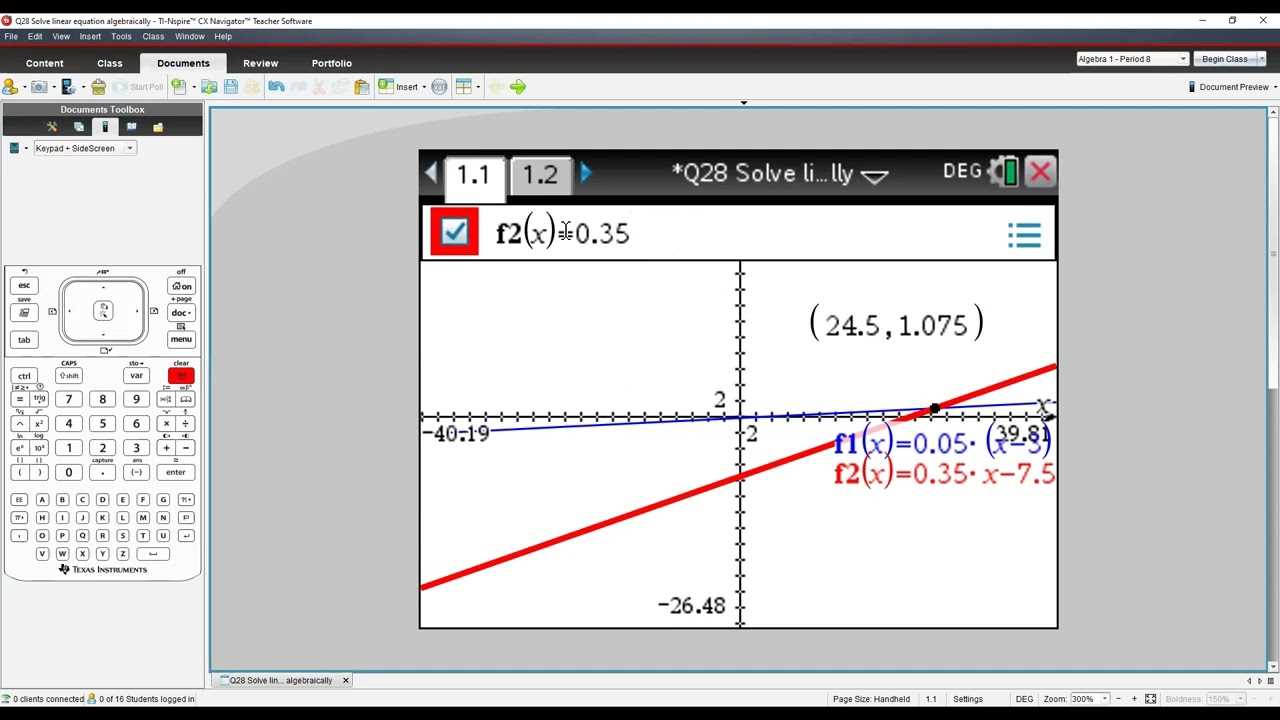
Task: Open the Edit menu
Action: click(35, 36)
